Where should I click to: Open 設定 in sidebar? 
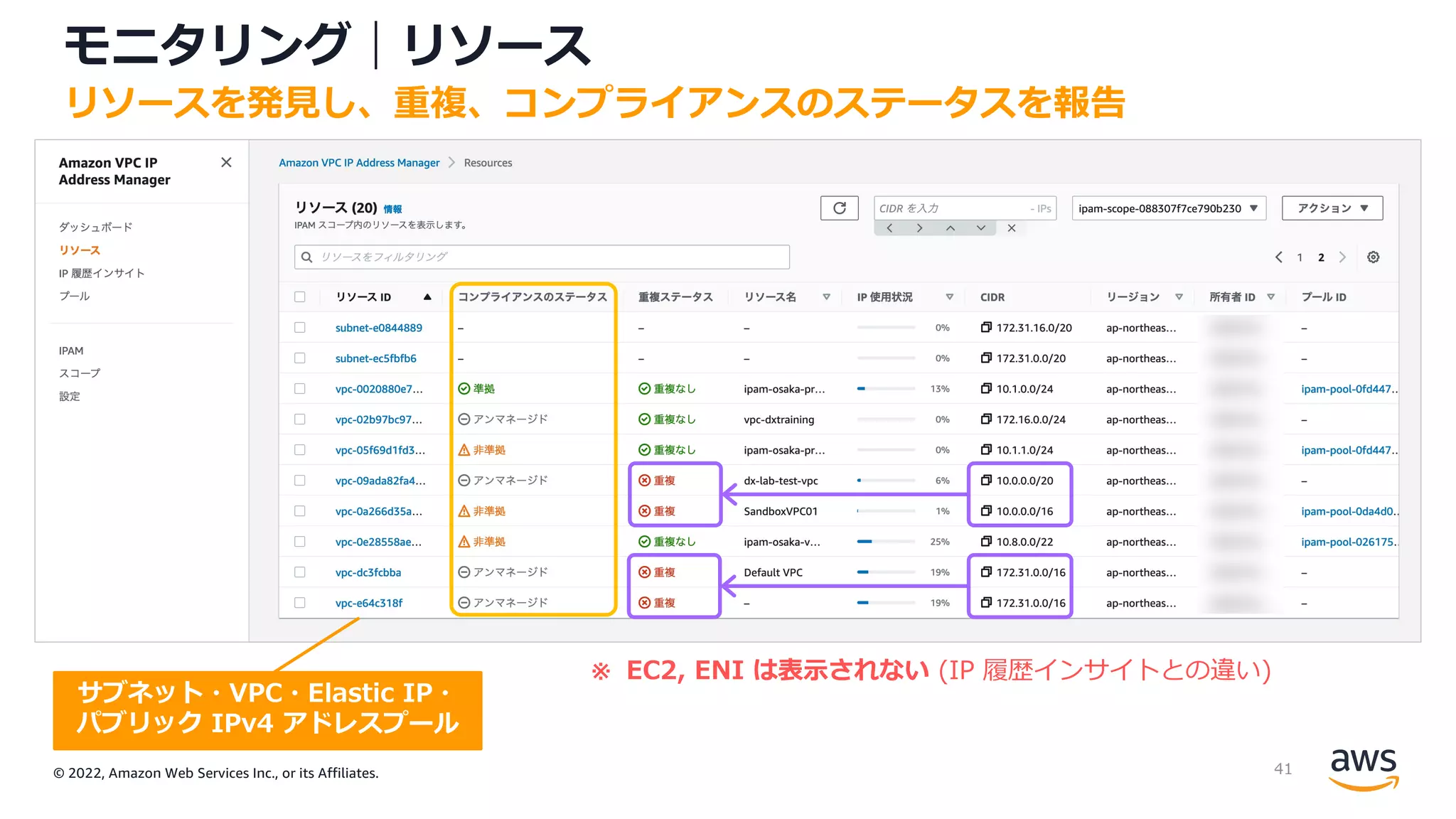(69, 396)
